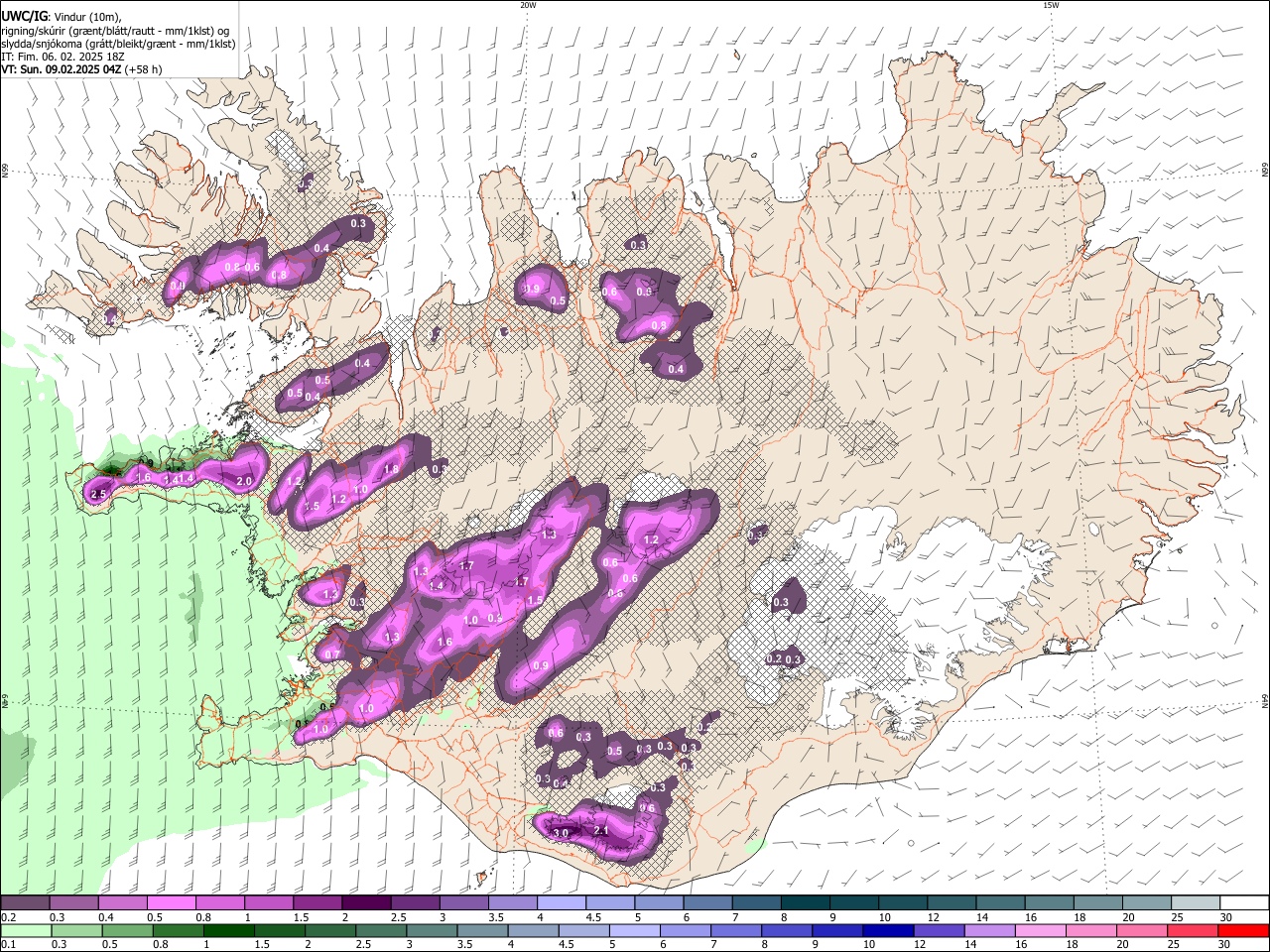Click the bright pink 0.5 snow-scale swatch
This screenshot has height=952, width=1270.
[172, 903]
